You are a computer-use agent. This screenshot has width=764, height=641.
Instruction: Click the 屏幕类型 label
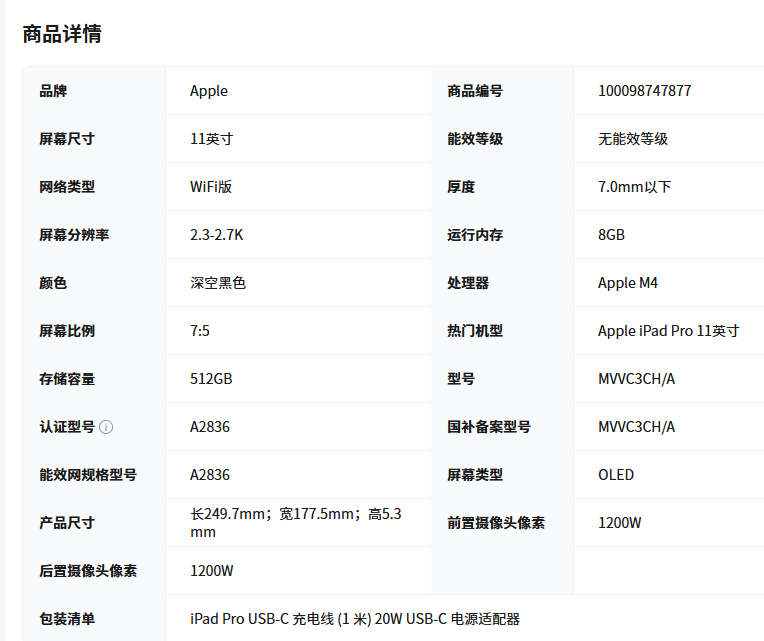click(x=475, y=475)
